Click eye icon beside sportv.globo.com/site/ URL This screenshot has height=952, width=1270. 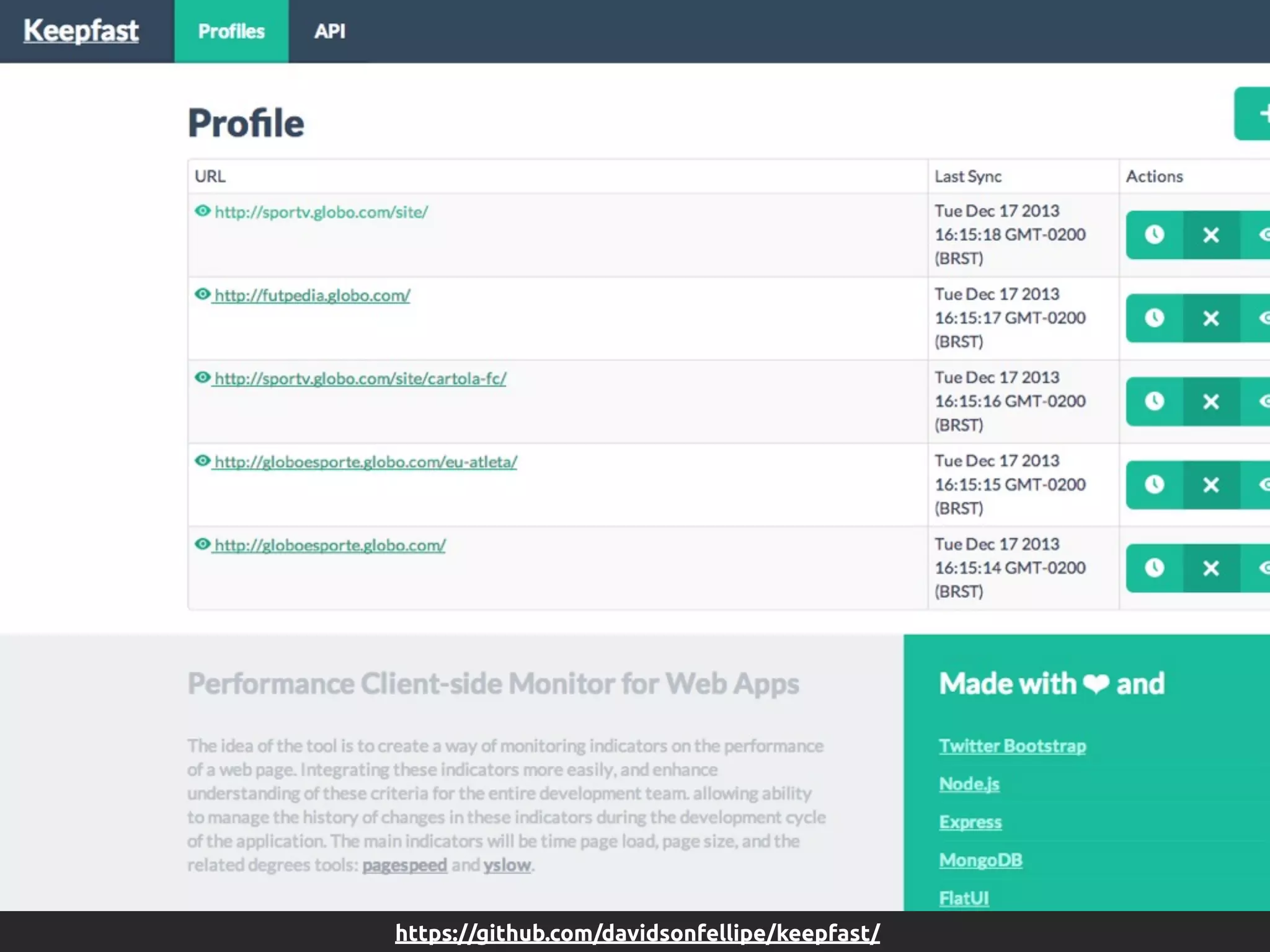(x=202, y=211)
